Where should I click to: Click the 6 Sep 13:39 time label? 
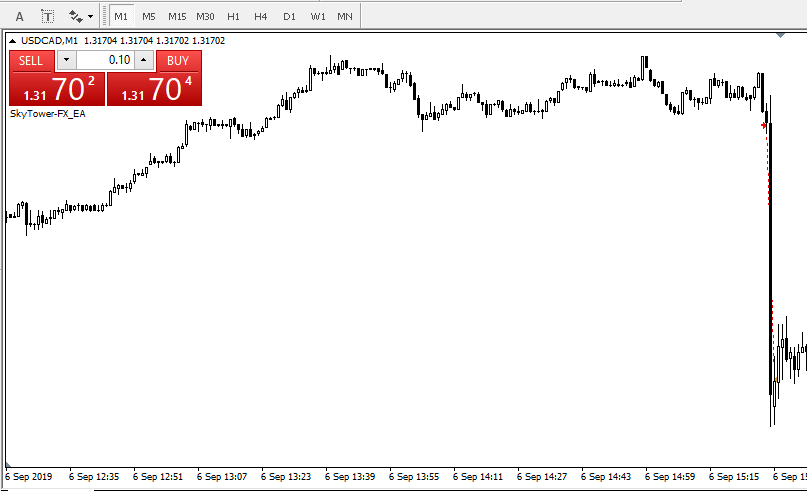(350, 477)
